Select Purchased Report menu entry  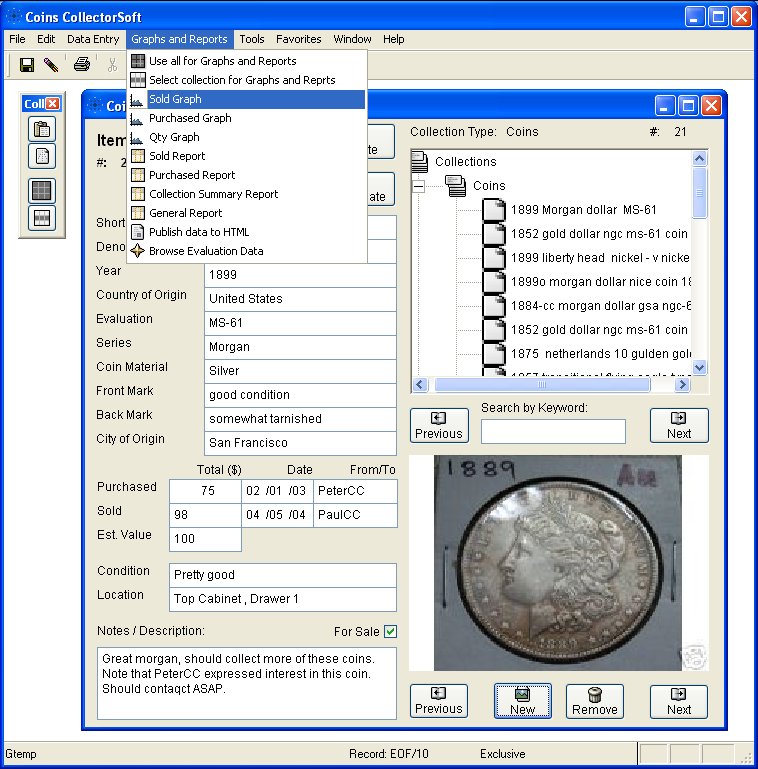247,175
